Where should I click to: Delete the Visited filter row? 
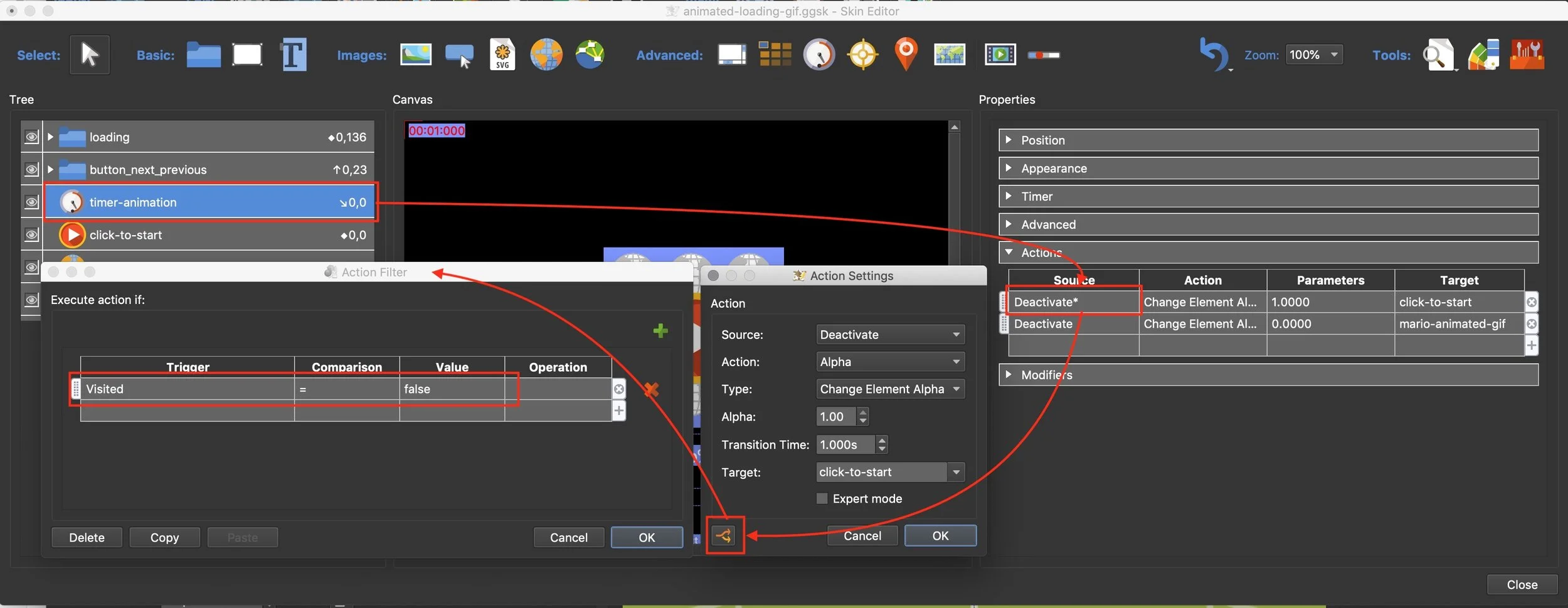point(619,389)
